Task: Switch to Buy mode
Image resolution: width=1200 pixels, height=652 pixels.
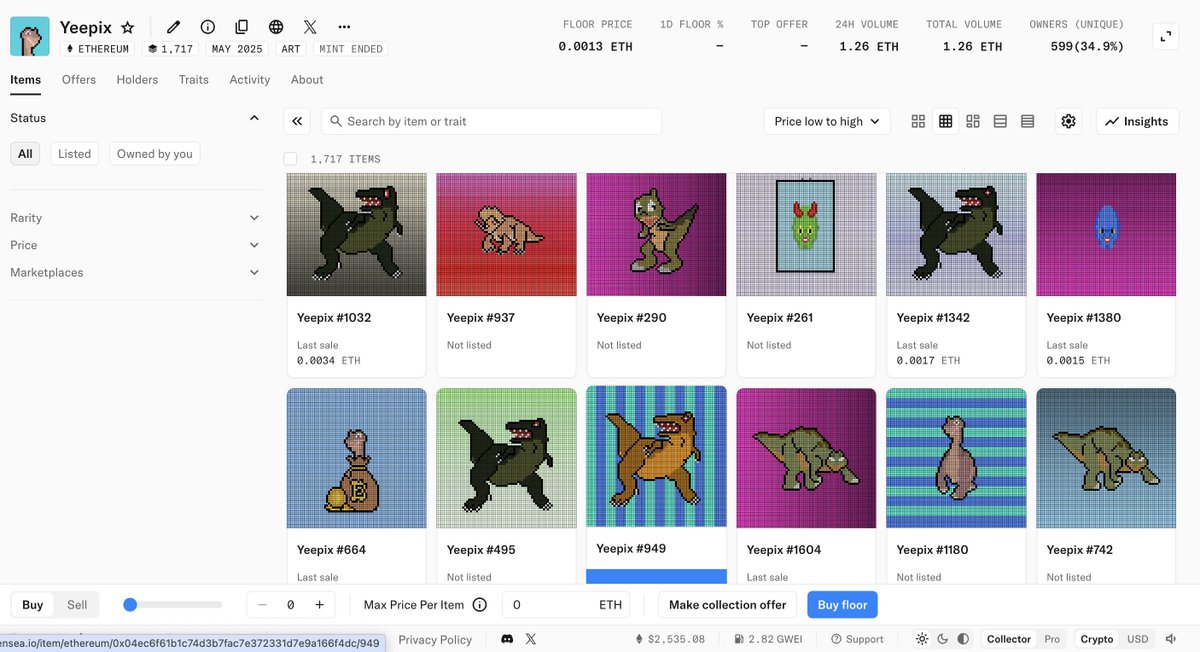Action: (x=33, y=605)
